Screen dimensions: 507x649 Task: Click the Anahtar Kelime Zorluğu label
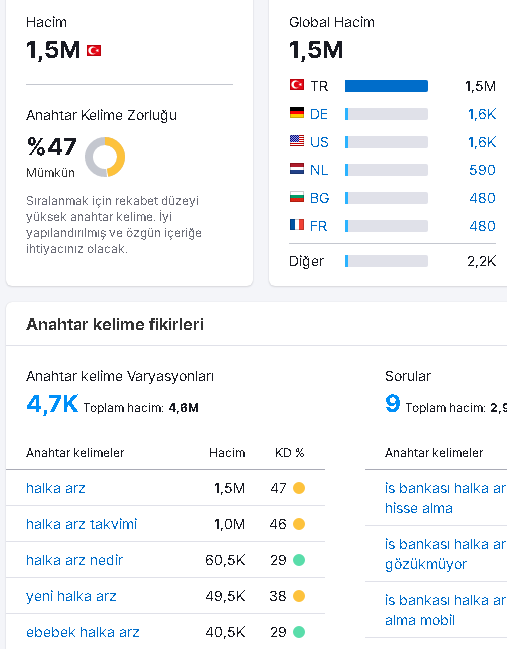[x=101, y=115]
